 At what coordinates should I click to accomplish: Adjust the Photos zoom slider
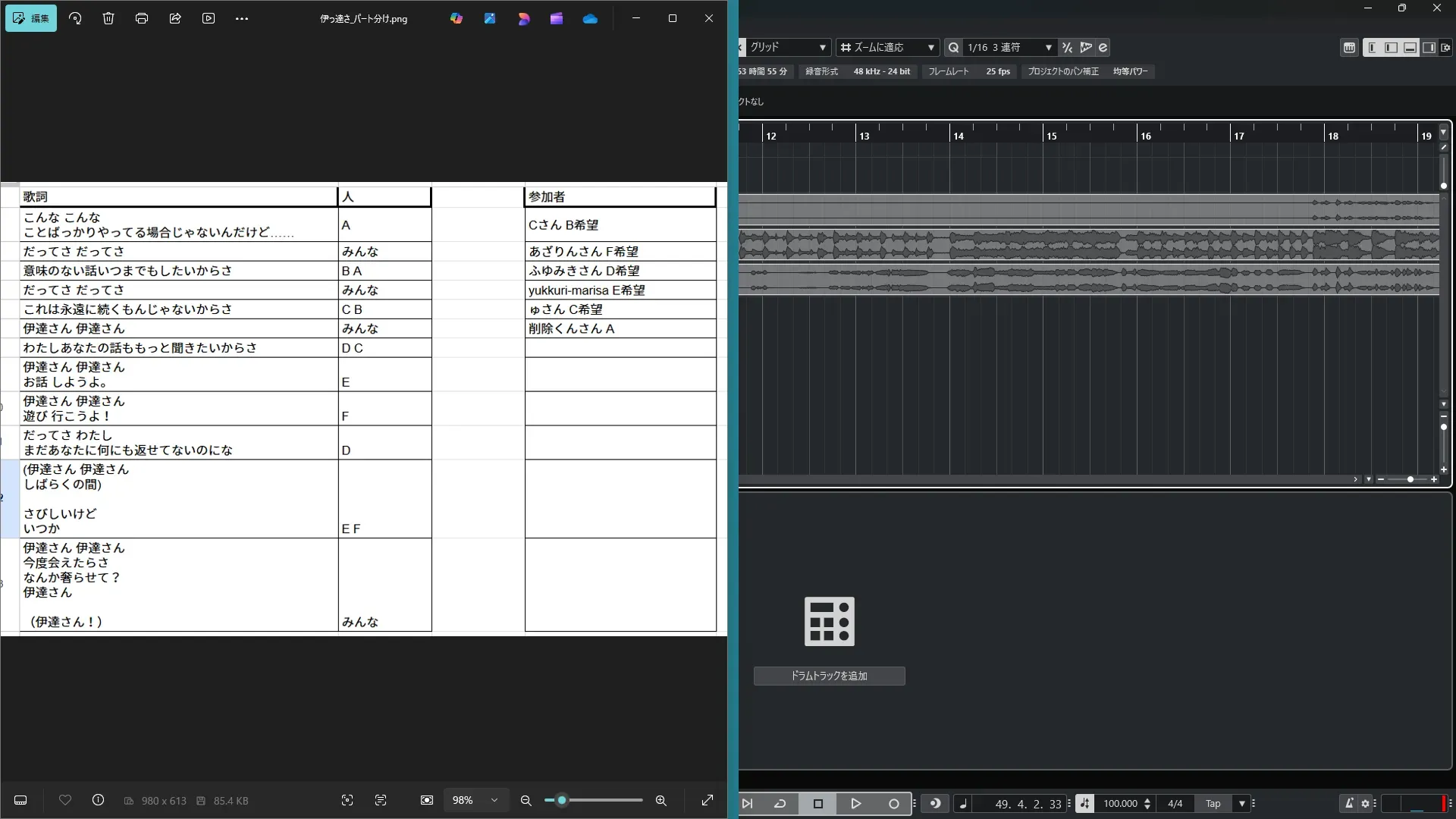point(562,801)
